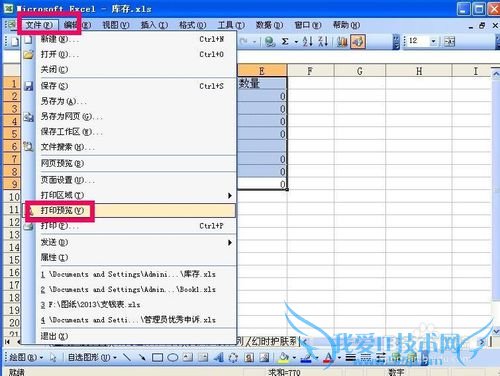The height and width of the screenshot is (376, 500).
Task: Select column F header
Action: click(310, 71)
